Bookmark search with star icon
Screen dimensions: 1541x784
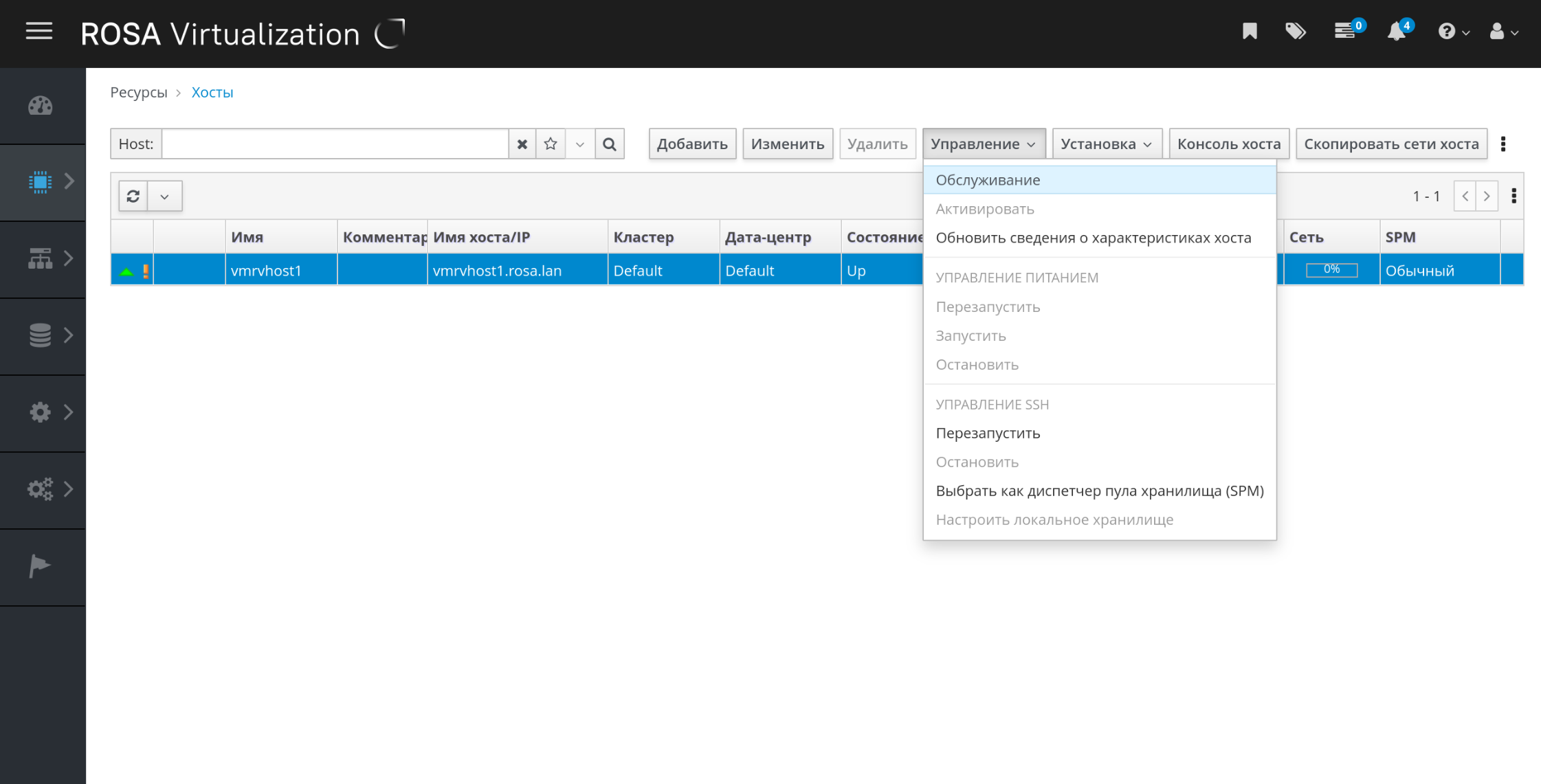click(551, 144)
